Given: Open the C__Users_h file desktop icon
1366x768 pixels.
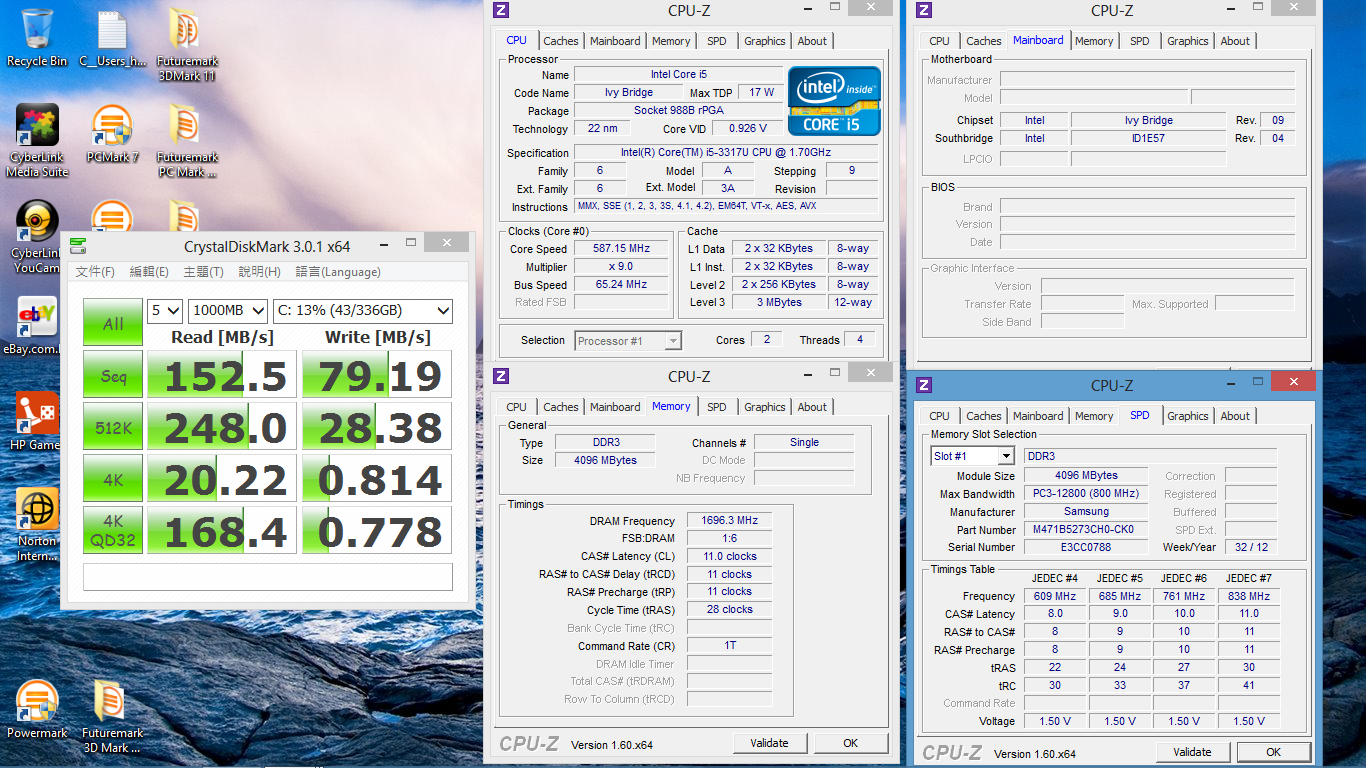Looking at the screenshot, I should click(112, 38).
